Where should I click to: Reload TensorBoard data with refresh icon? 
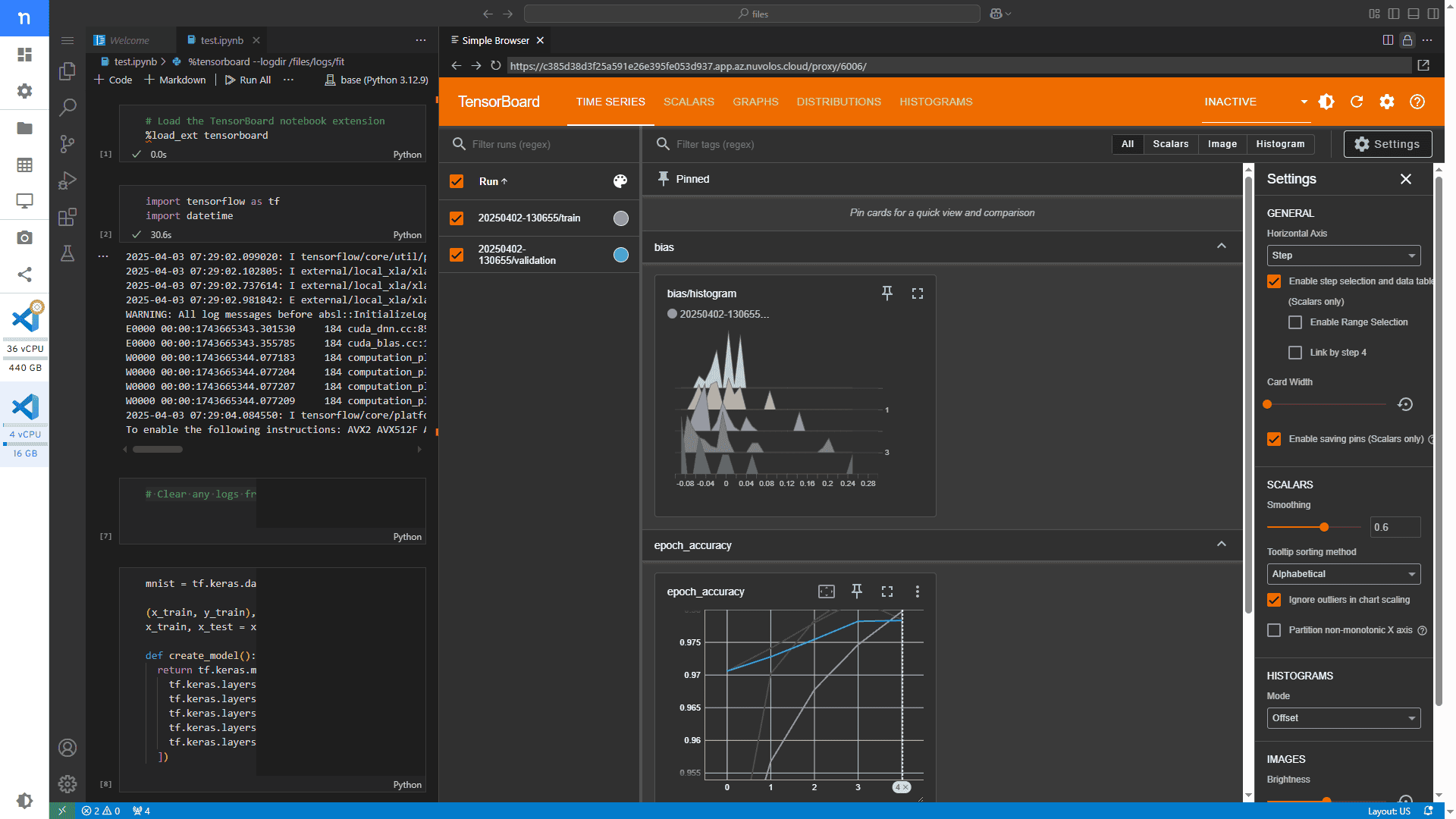(1357, 102)
